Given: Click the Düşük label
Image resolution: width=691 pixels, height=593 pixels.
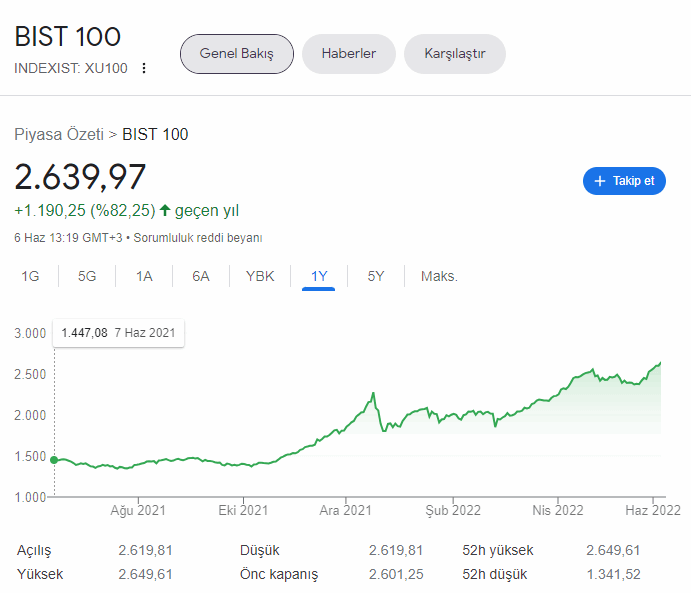Looking at the screenshot, I should [x=260, y=550].
